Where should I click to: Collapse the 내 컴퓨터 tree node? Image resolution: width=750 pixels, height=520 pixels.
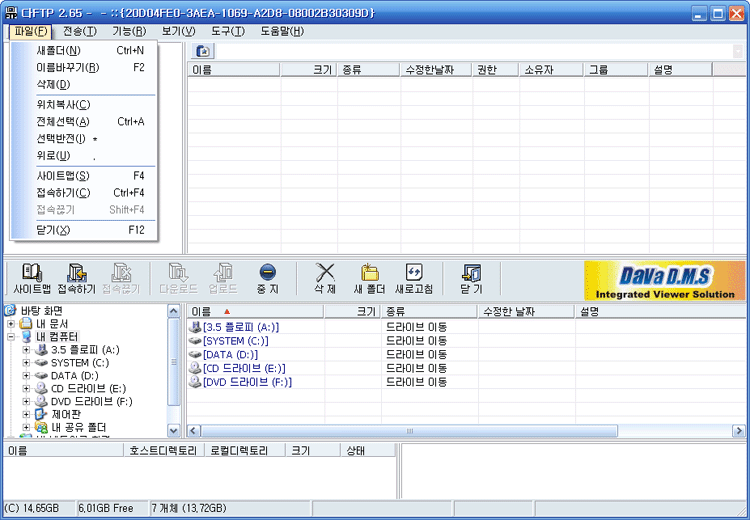click(11, 337)
